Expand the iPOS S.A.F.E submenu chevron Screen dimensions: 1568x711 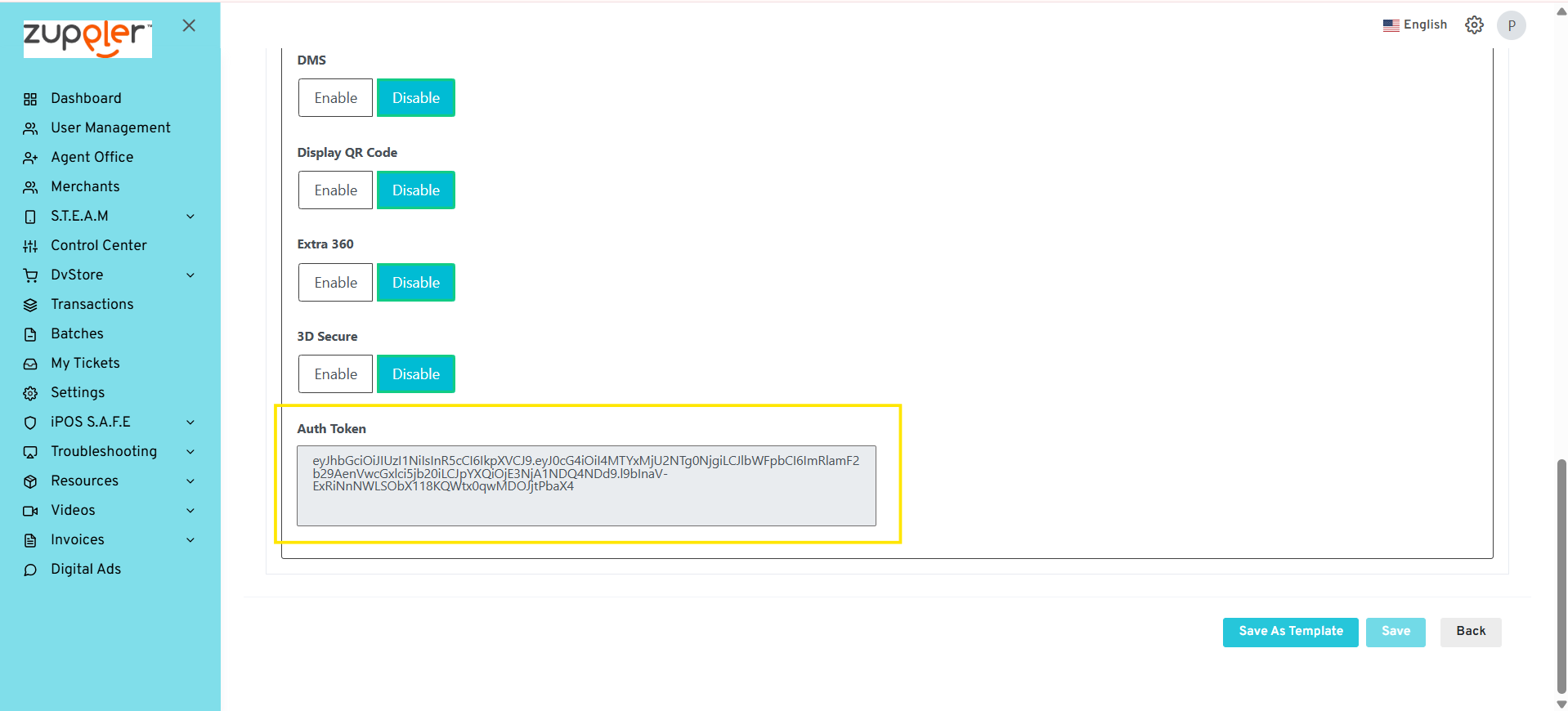190,423
